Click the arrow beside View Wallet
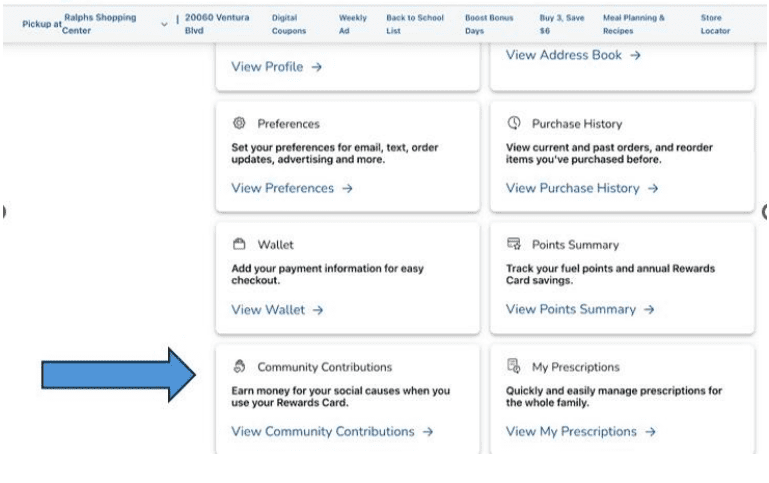The width and height of the screenshot is (769, 483). [x=318, y=310]
